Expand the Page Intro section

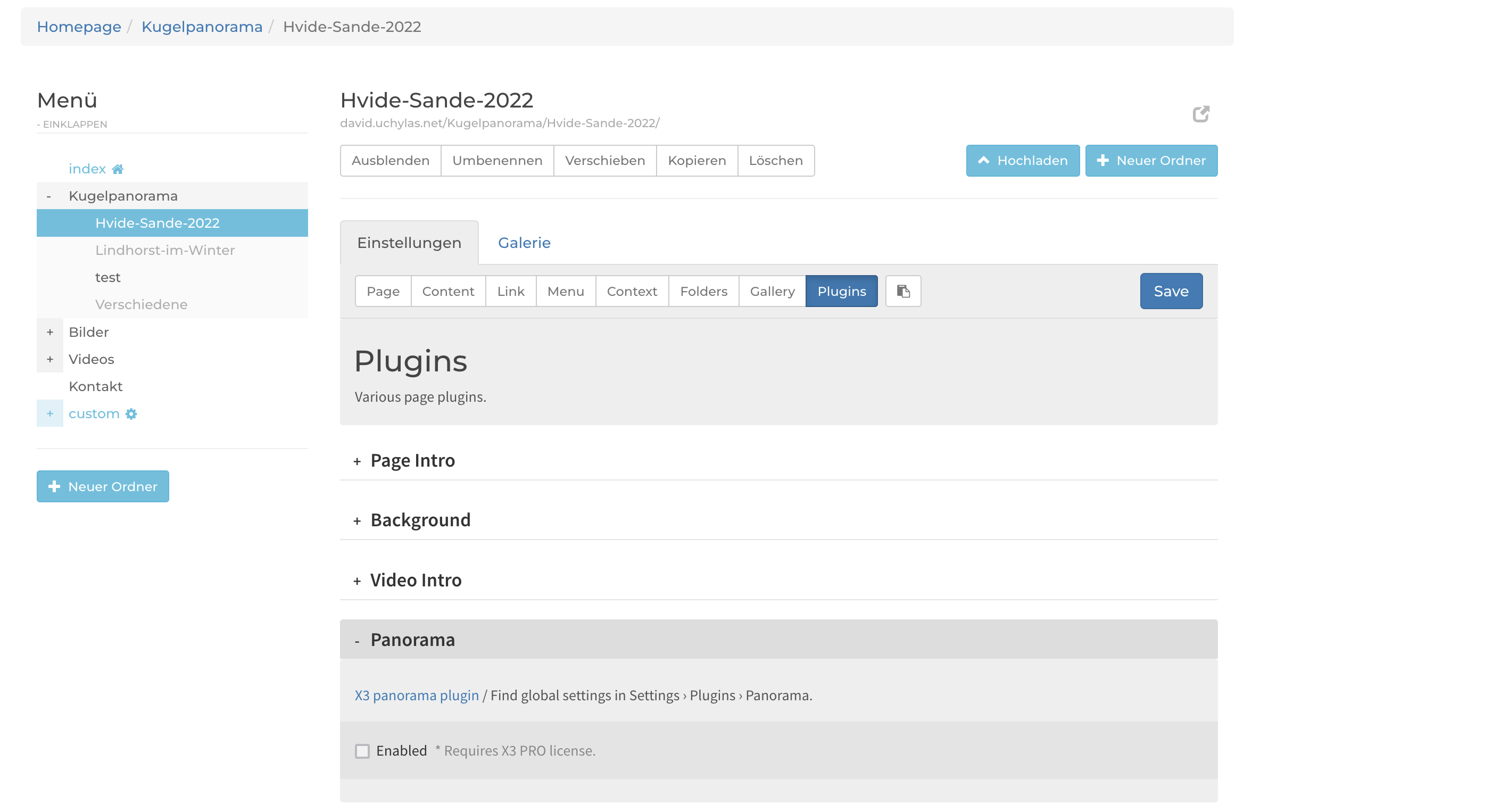click(778, 460)
